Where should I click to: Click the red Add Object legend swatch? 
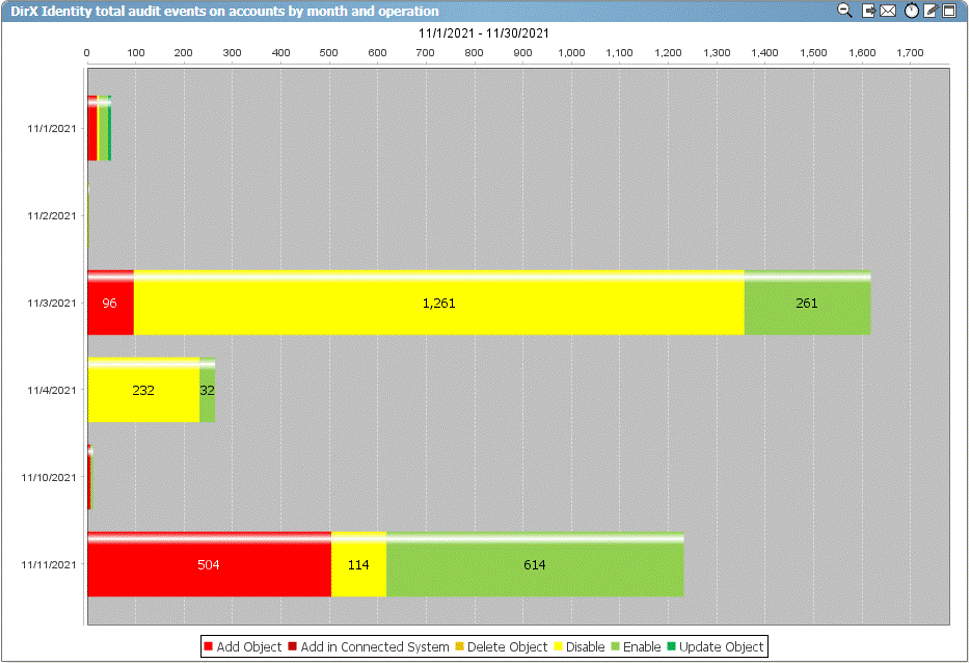click(208, 647)
